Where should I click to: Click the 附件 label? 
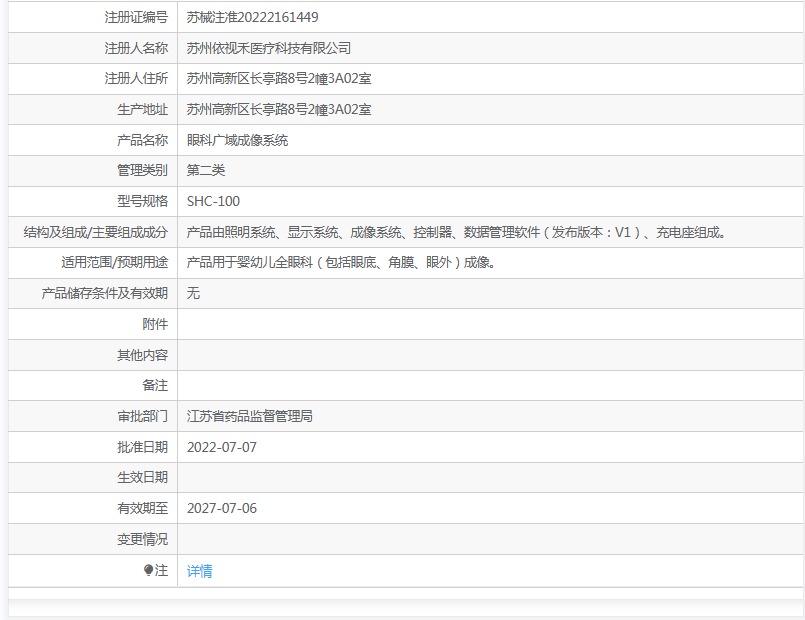point(155,324)
